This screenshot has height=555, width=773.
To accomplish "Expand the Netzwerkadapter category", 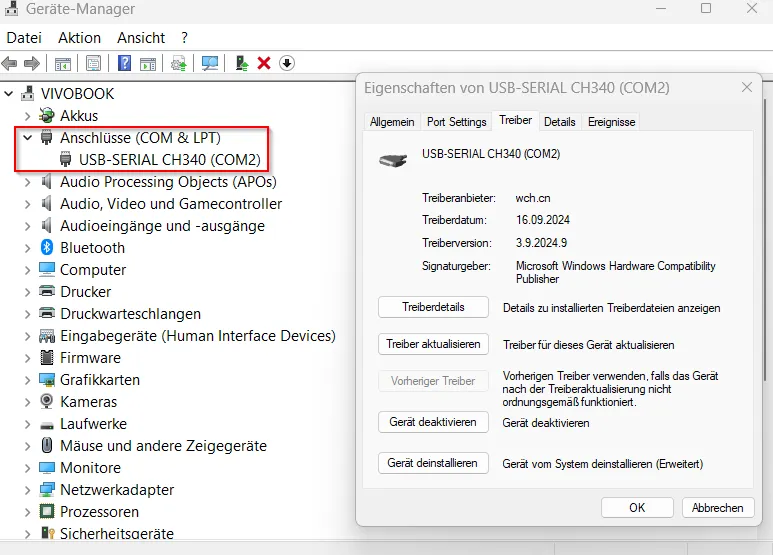I will click(x=28, y=490).
